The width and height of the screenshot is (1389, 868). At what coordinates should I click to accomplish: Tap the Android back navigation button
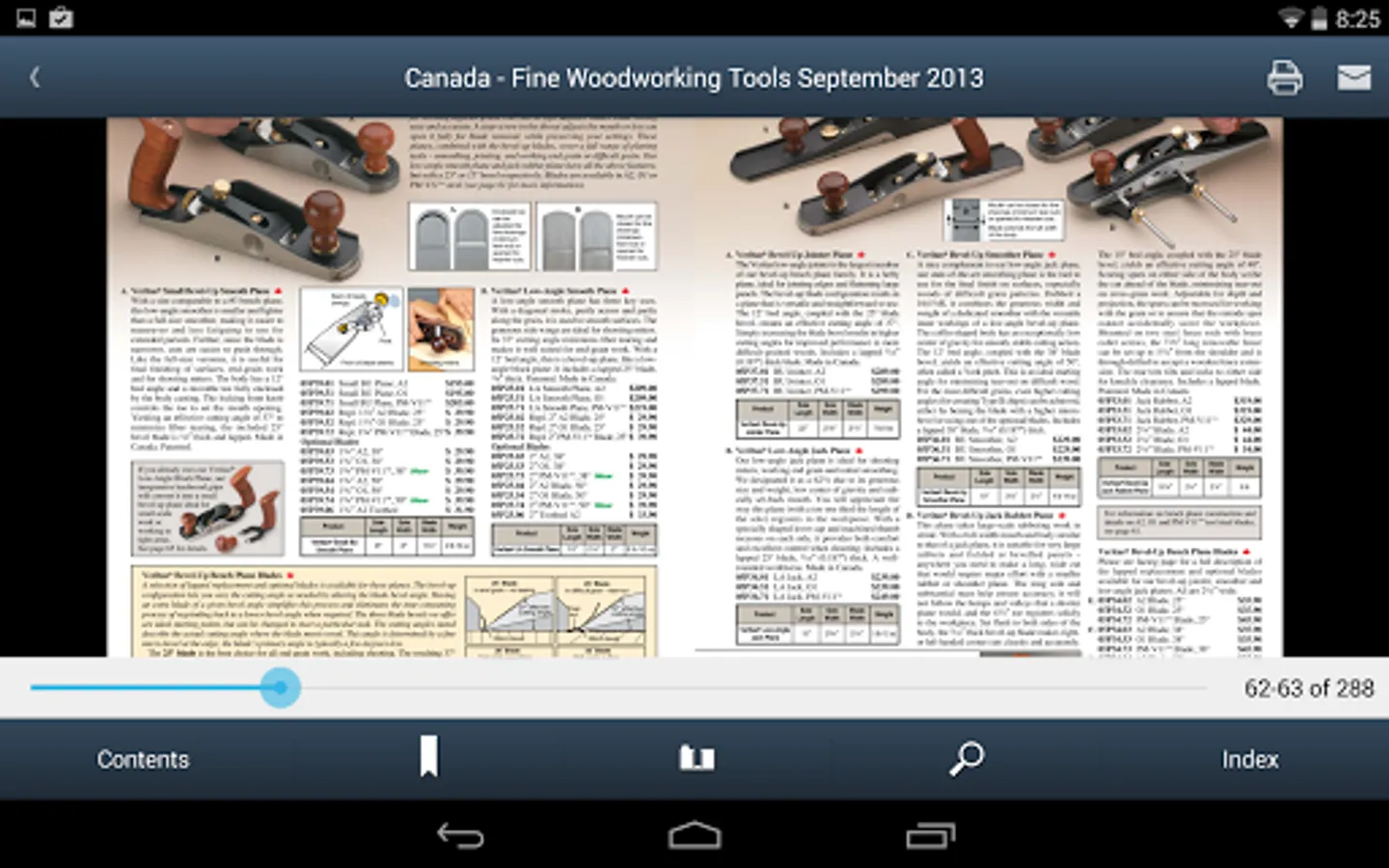pyautogui.click(x=460, y=835)
